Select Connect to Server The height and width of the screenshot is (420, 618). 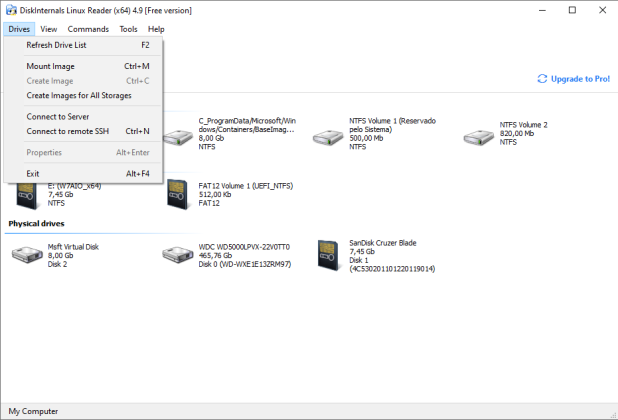click(x=83, y=117)
